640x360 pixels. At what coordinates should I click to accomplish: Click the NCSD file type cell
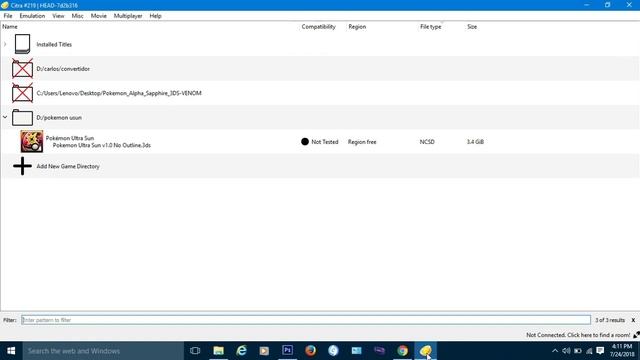[x=427, y=142]
